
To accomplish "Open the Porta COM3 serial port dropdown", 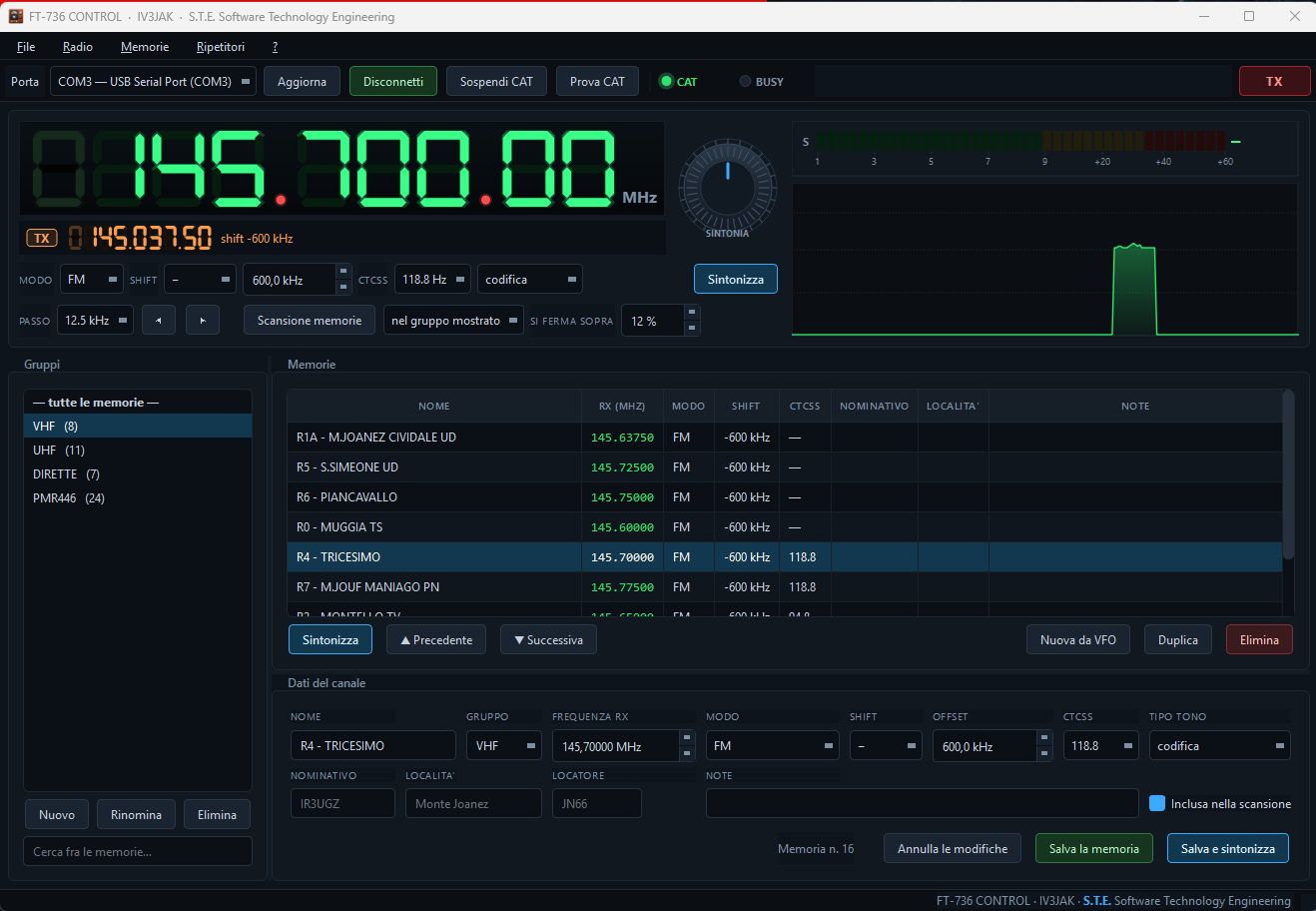I will point(153,82).
